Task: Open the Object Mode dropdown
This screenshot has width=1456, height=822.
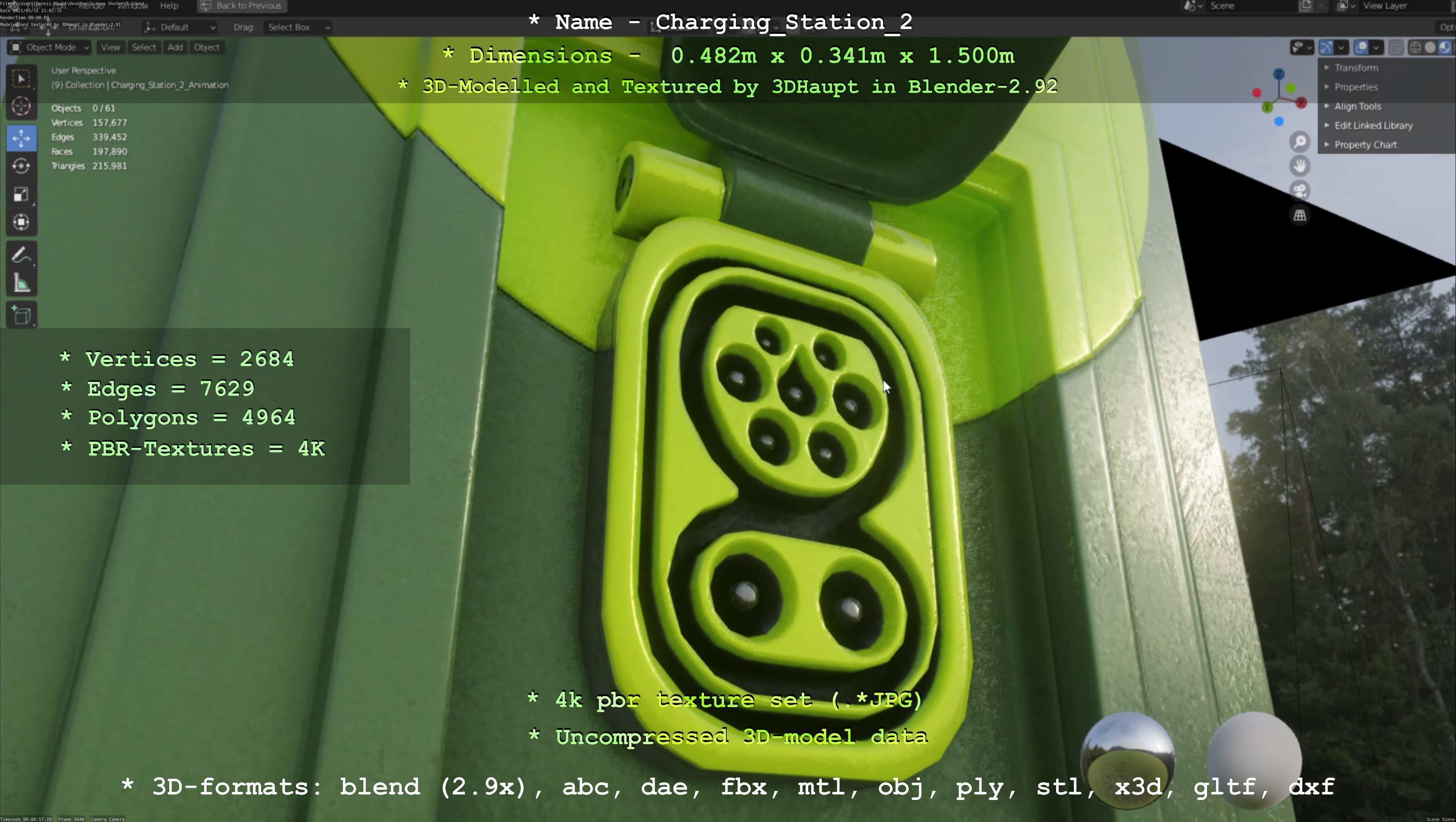Action: [x=50, y=47]
